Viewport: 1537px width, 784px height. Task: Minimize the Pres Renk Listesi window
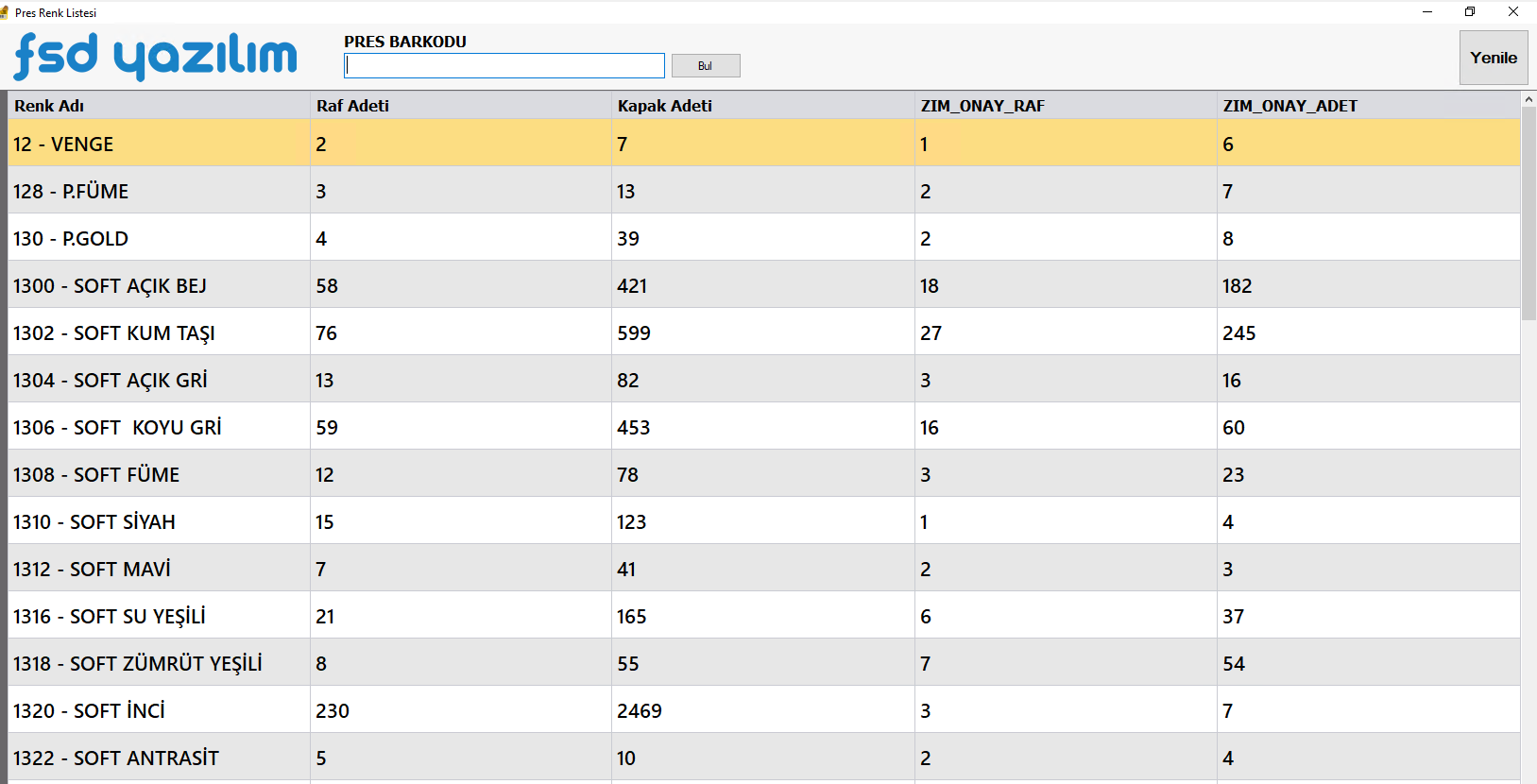[1427, 12]
